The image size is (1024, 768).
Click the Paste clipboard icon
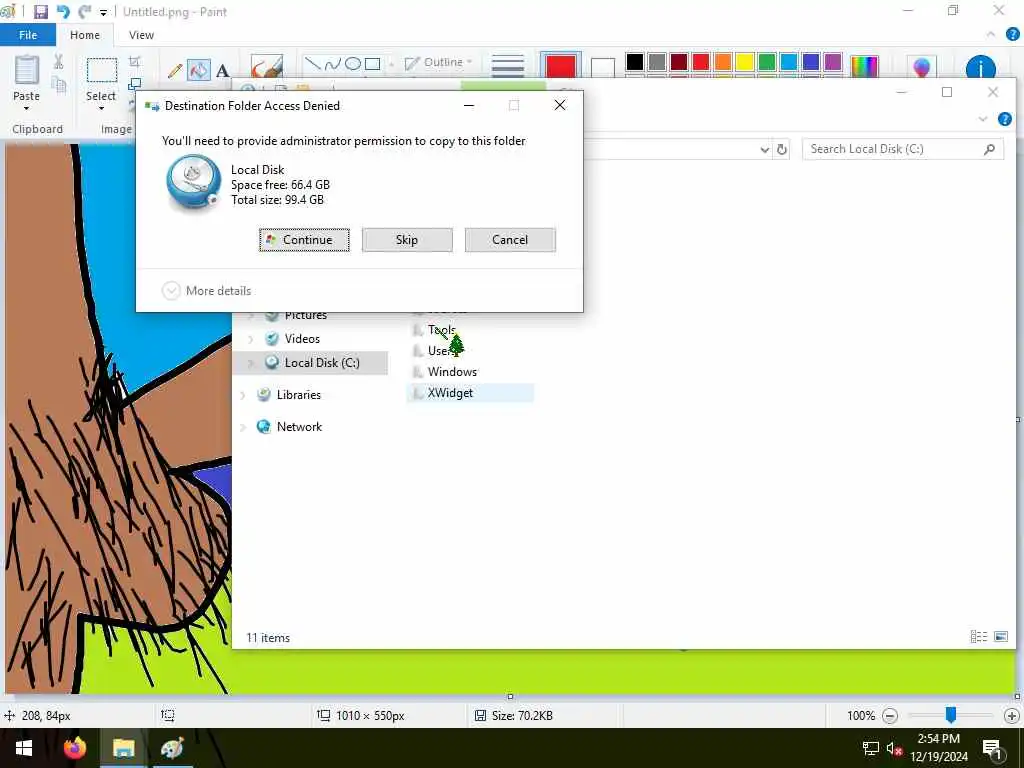click(27, 70)
